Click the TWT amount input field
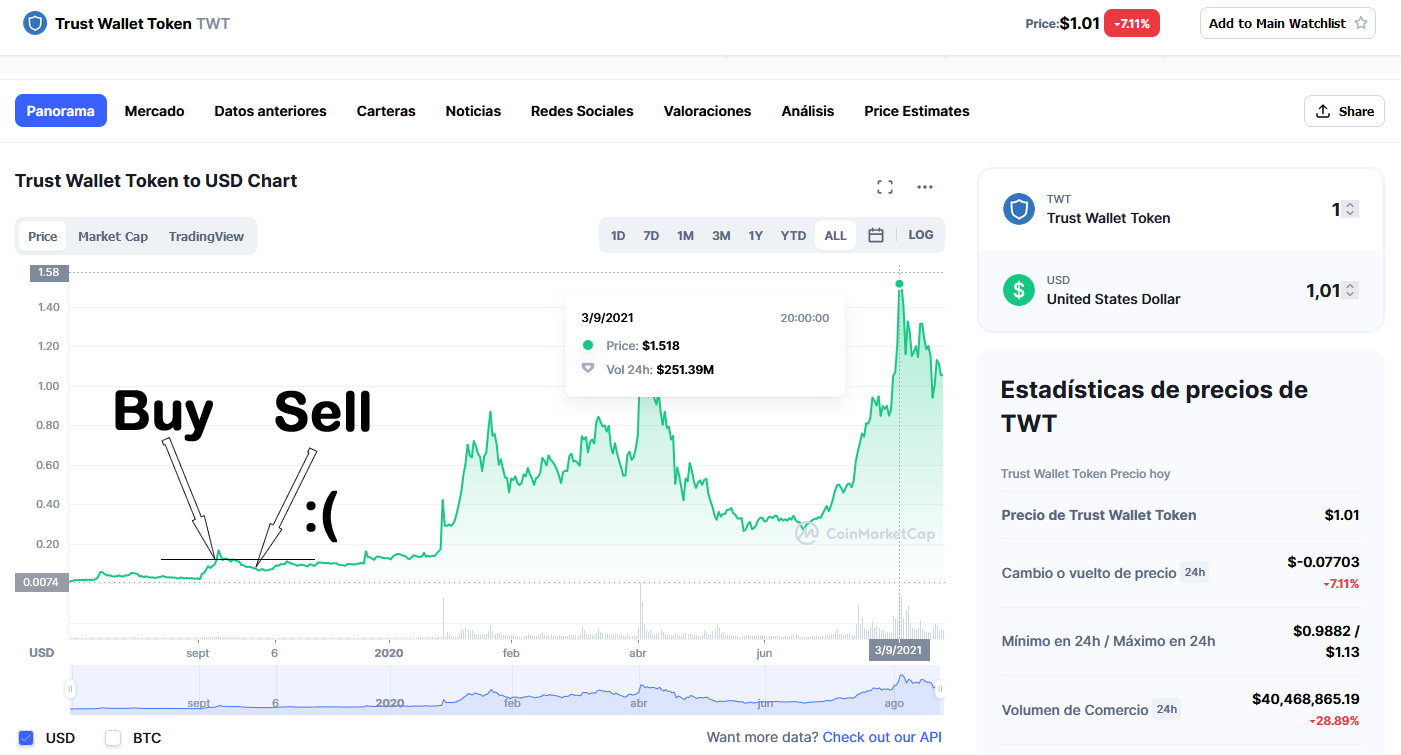Viewport: 1401px width, 755px height. (x=1334, y=209)
